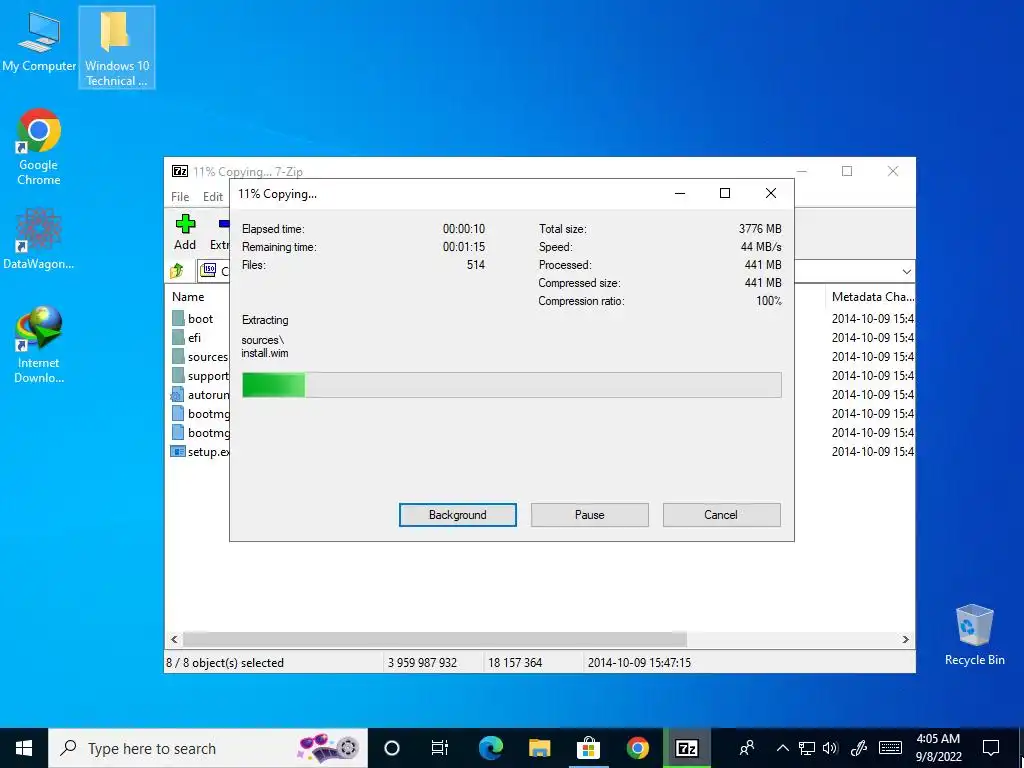Click the '3 959 987 932' status bar value
1024x768 pixels.
(x=423, y=663)
